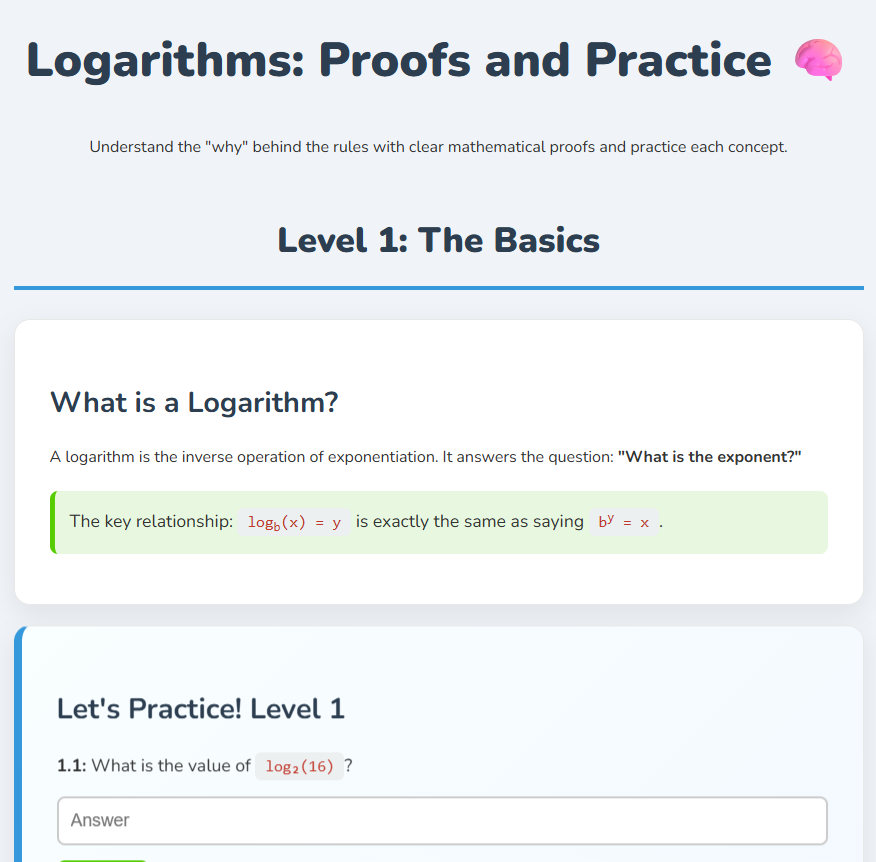Image resolution: width=876 pixels, height=862 pixels.
Task: Click the "The key relationship:" text
Action: 151,522
